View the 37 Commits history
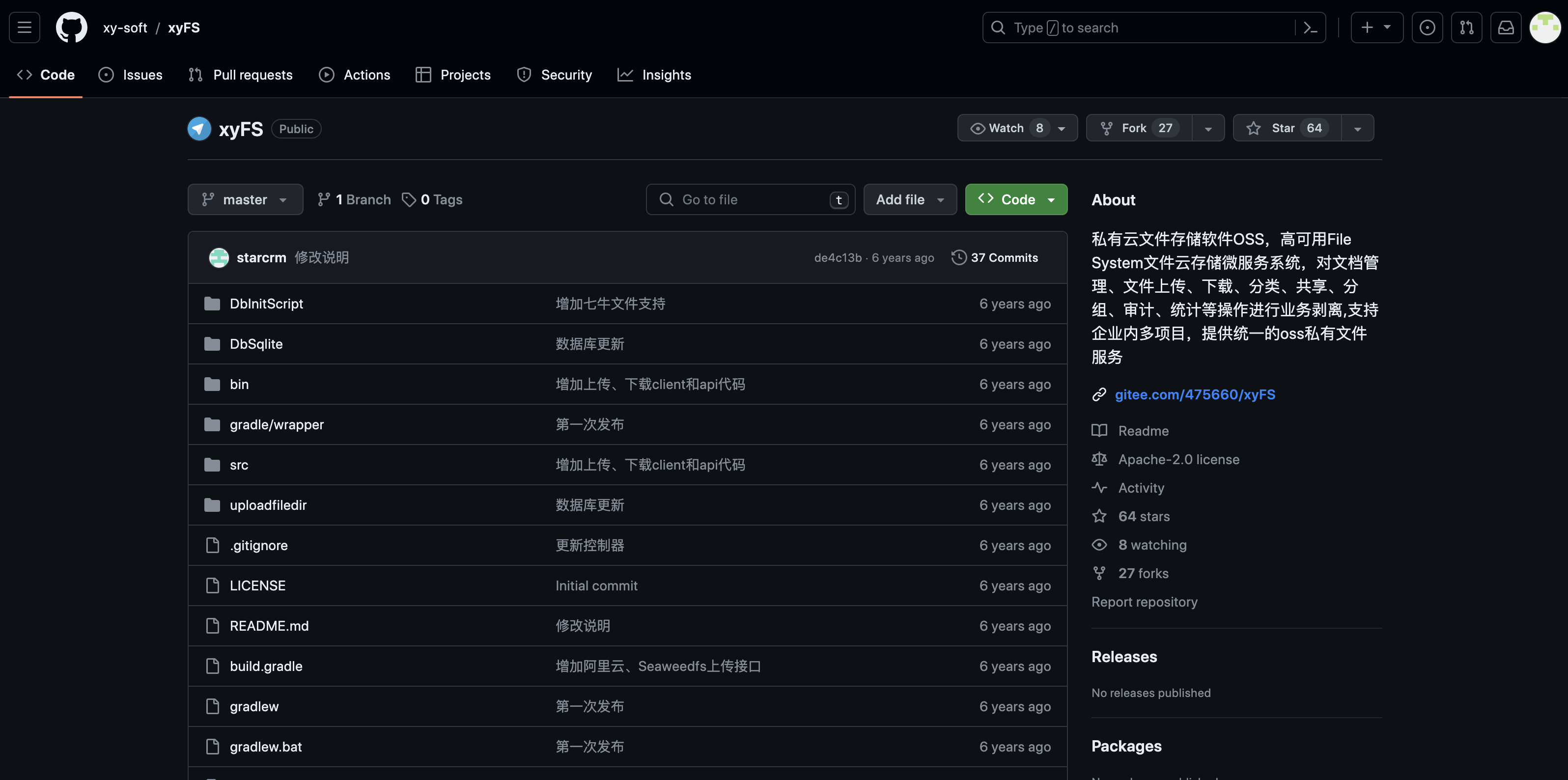The height and width of the screenshot is (780, 1568). tap(995, 257)
